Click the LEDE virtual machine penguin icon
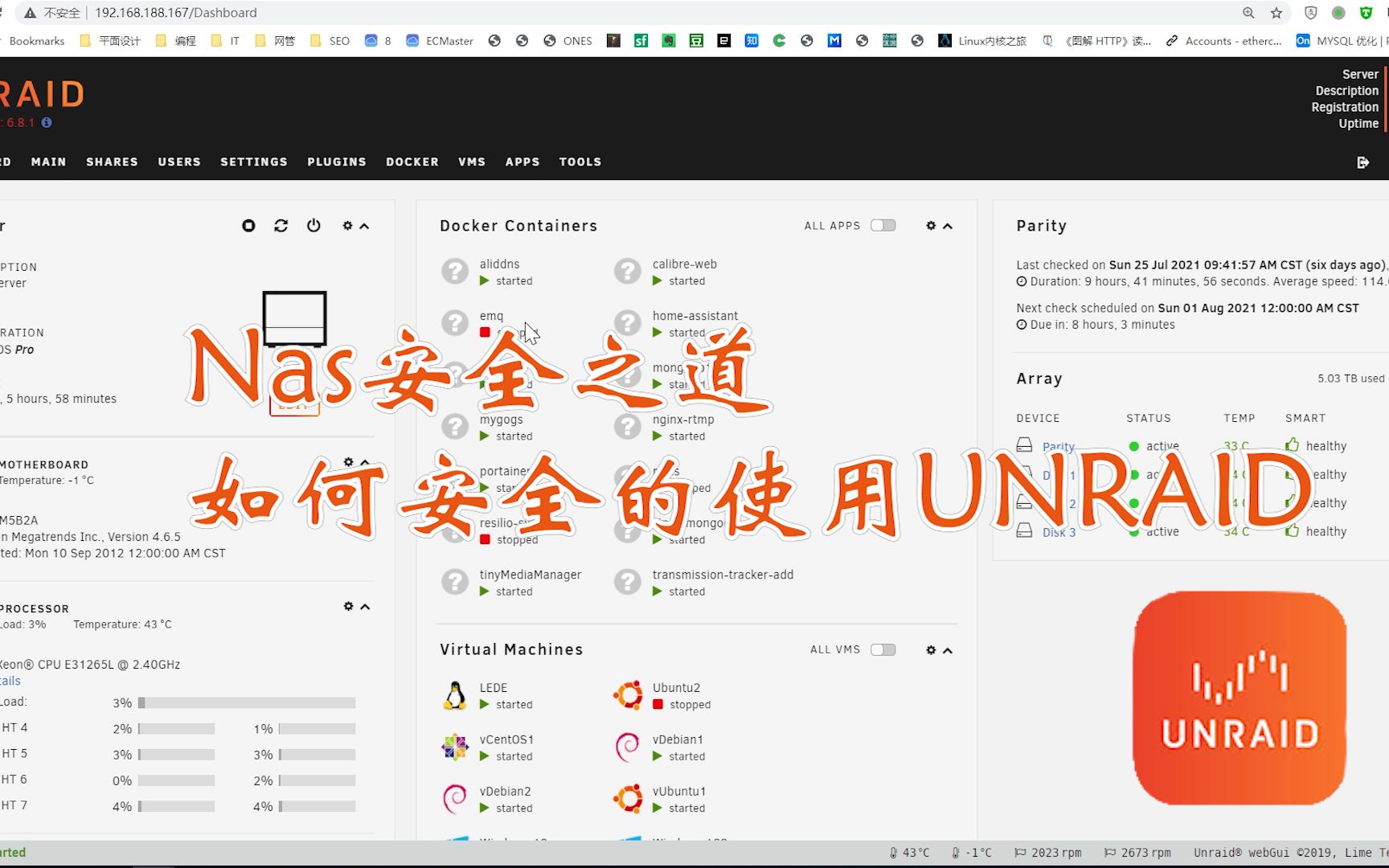Screen dimensions: 1389x868 pos(455,694)
